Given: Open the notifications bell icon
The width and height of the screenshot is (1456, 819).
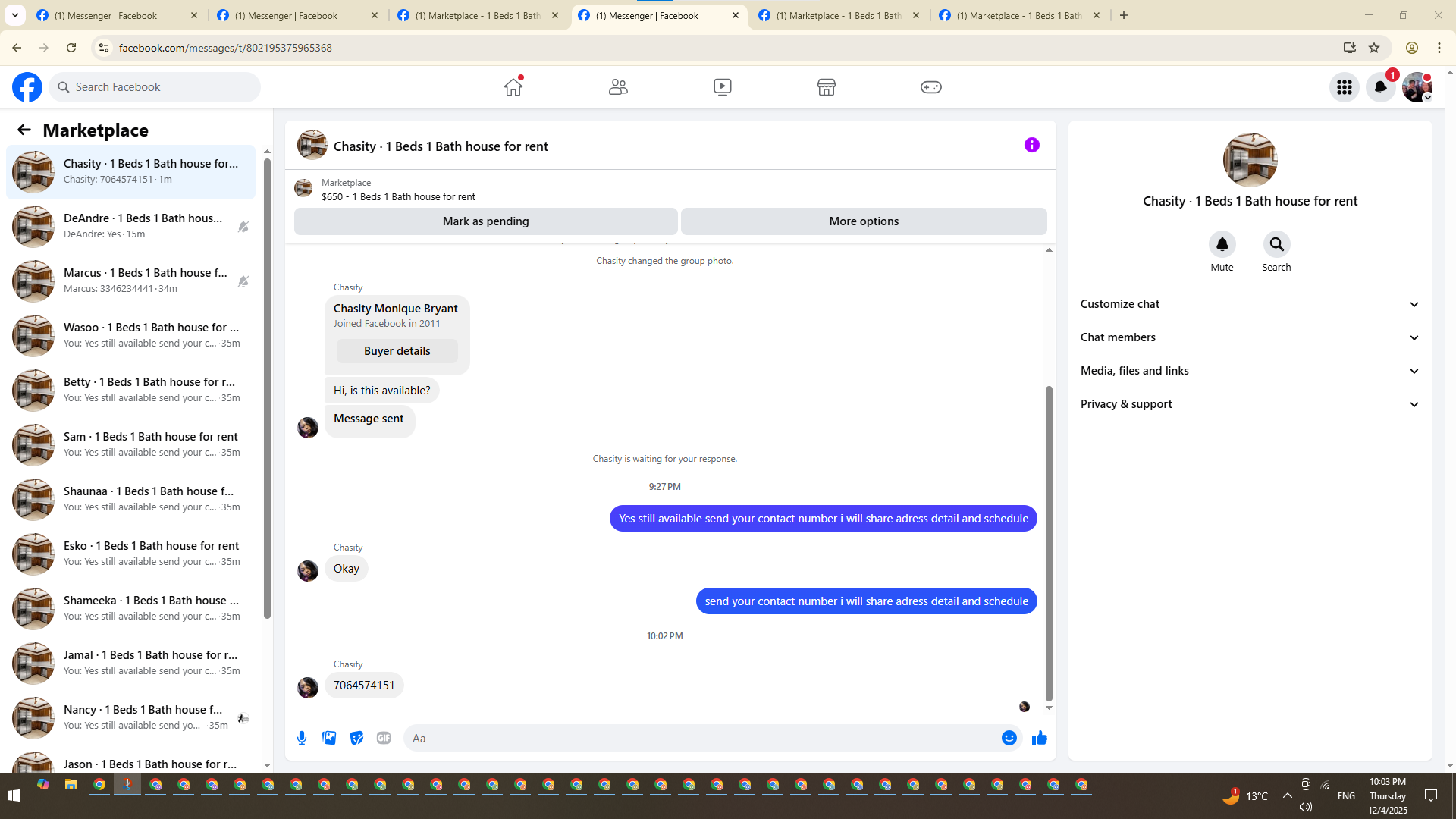Looking at the screenshot, I should point(1380,87).
